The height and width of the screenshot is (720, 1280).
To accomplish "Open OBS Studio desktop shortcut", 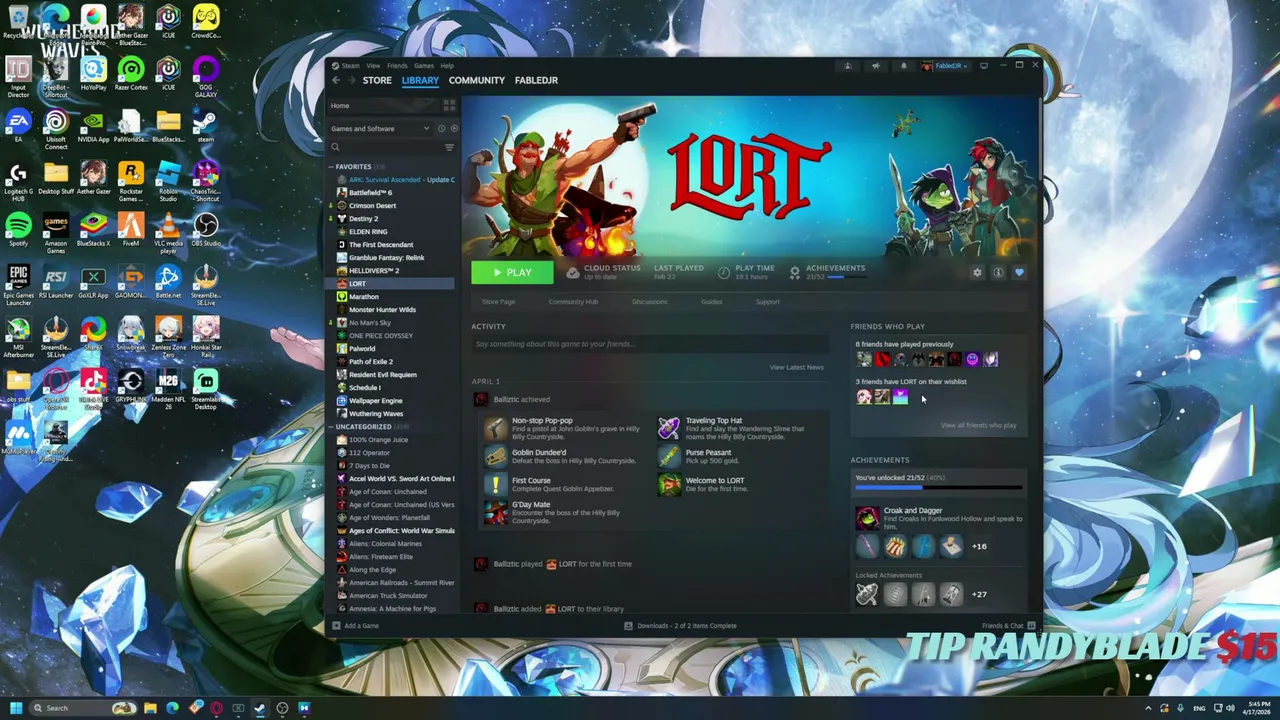I will tap(206, 228).
